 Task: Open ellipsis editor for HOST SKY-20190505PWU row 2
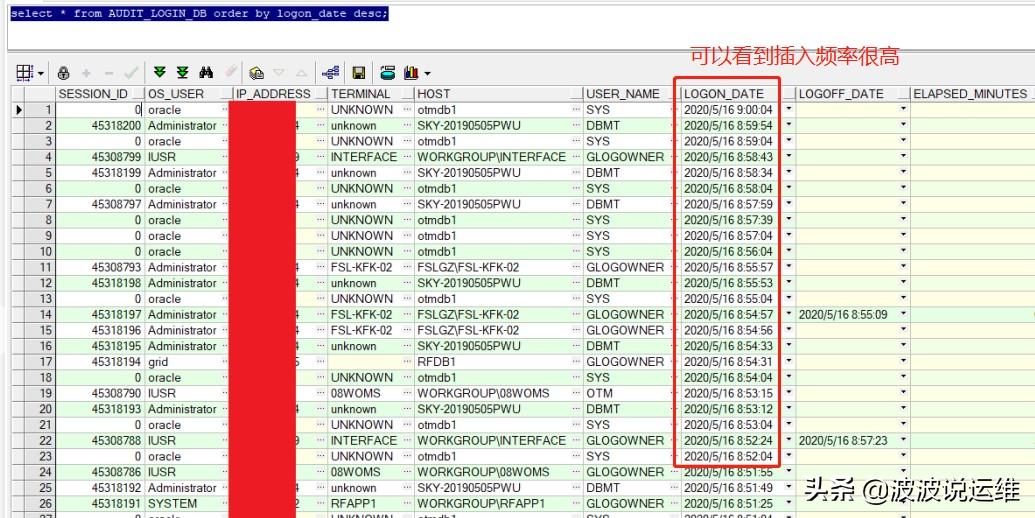click(576, 125)
